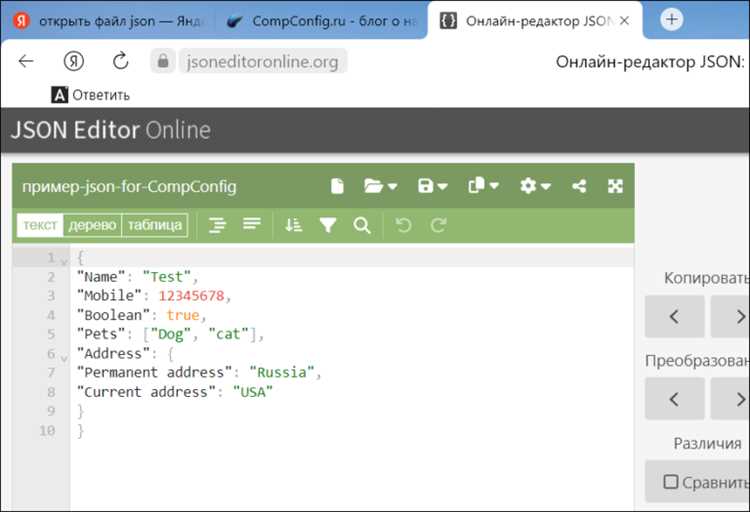
Task: Click the sort contents icon
Action: (x=293, y=224)
